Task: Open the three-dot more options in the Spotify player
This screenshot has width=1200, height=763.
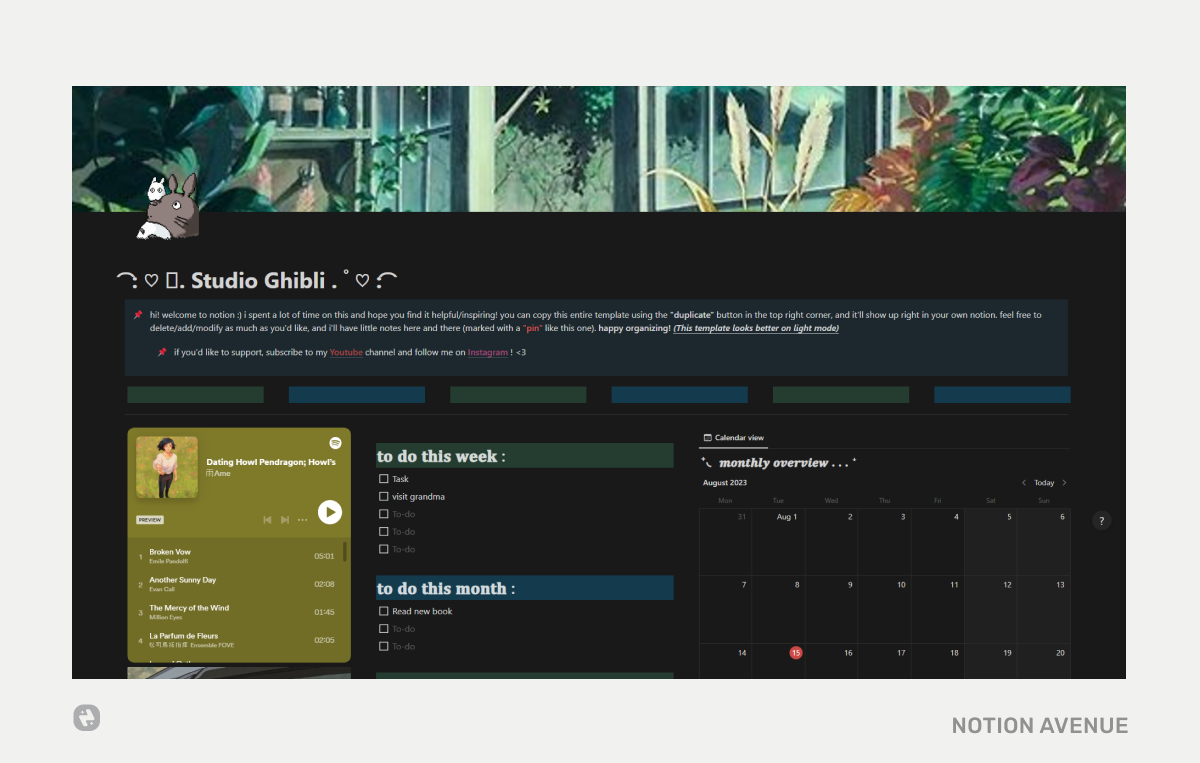Action: point(303,520)
